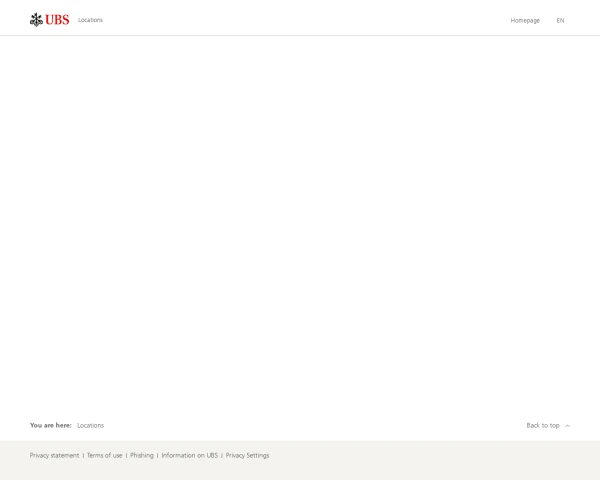
Task: Open Information on UBS footer link
Action: [189, 455]
